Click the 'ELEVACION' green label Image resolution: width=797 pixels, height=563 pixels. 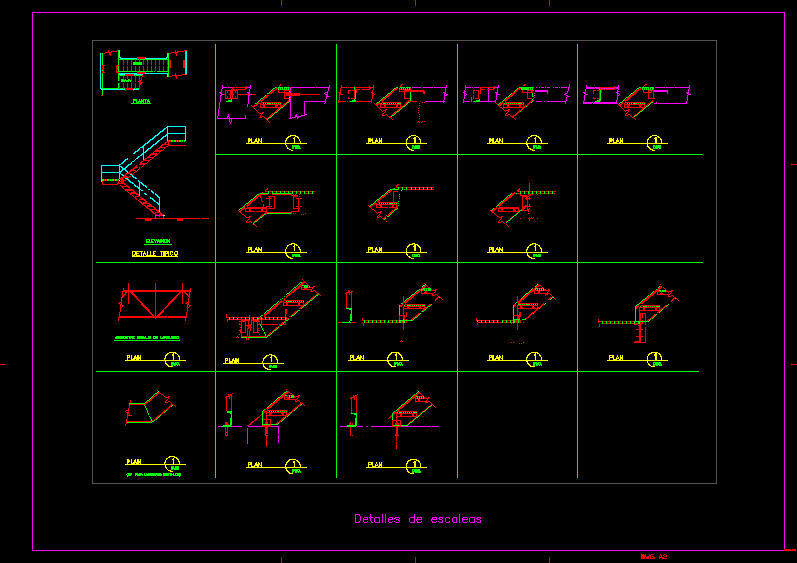(x=157, y=241)
